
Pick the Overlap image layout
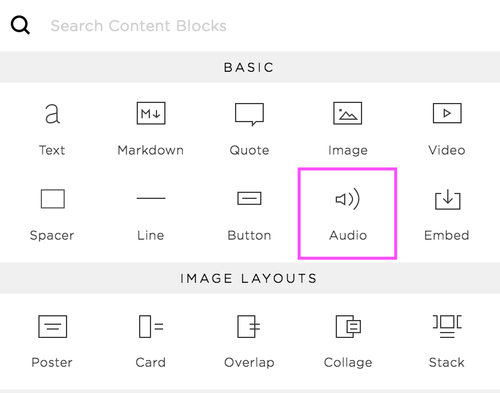249,342
